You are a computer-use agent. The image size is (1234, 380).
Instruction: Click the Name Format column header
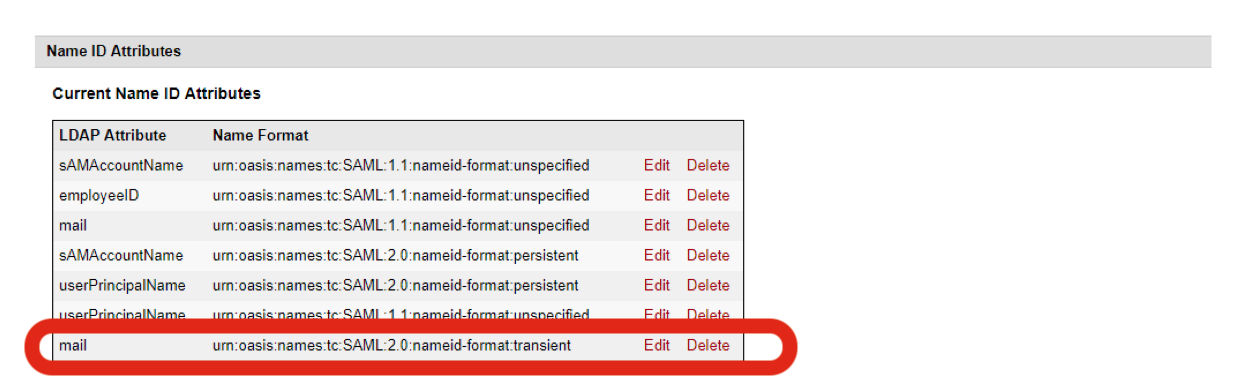click(x=261, y=135)
